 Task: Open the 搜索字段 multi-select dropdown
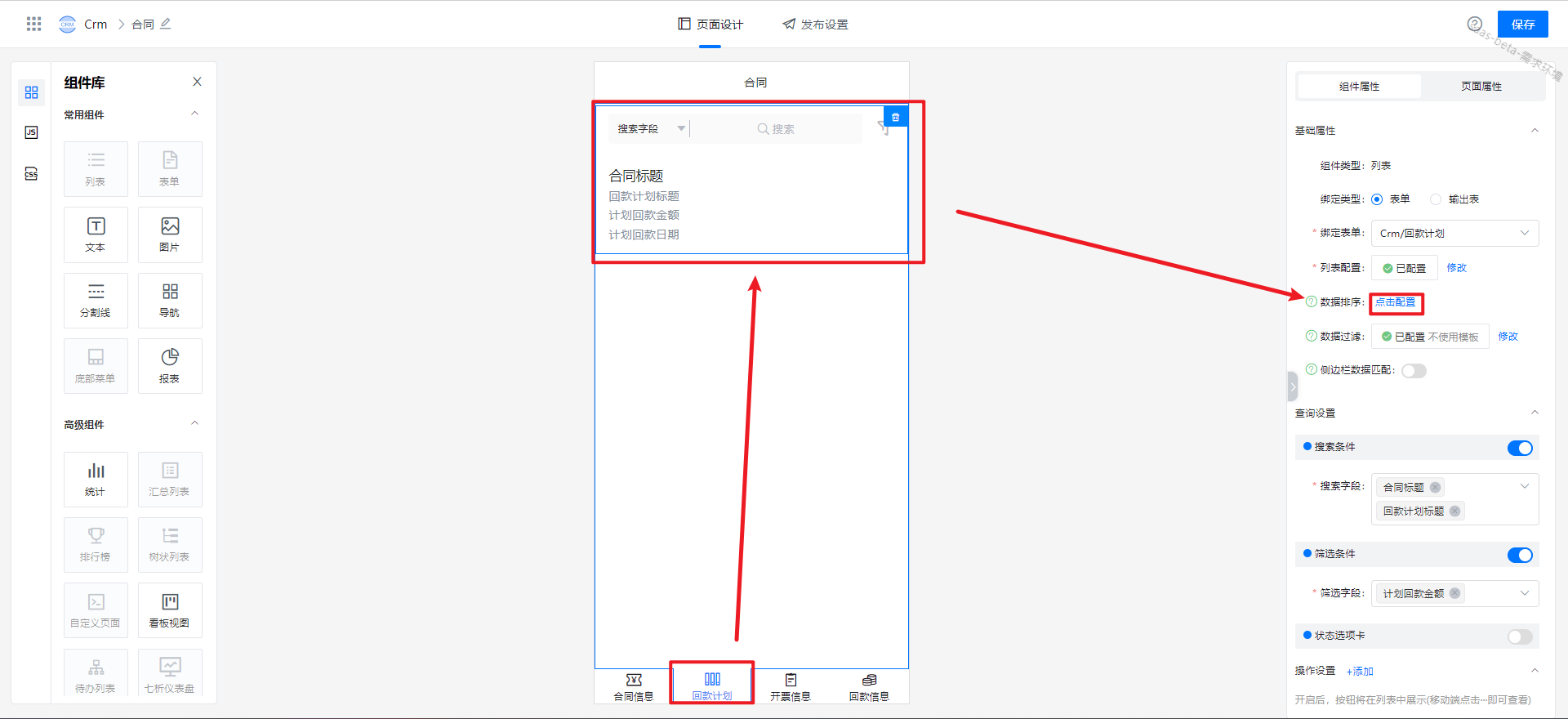click(1454, 498)
